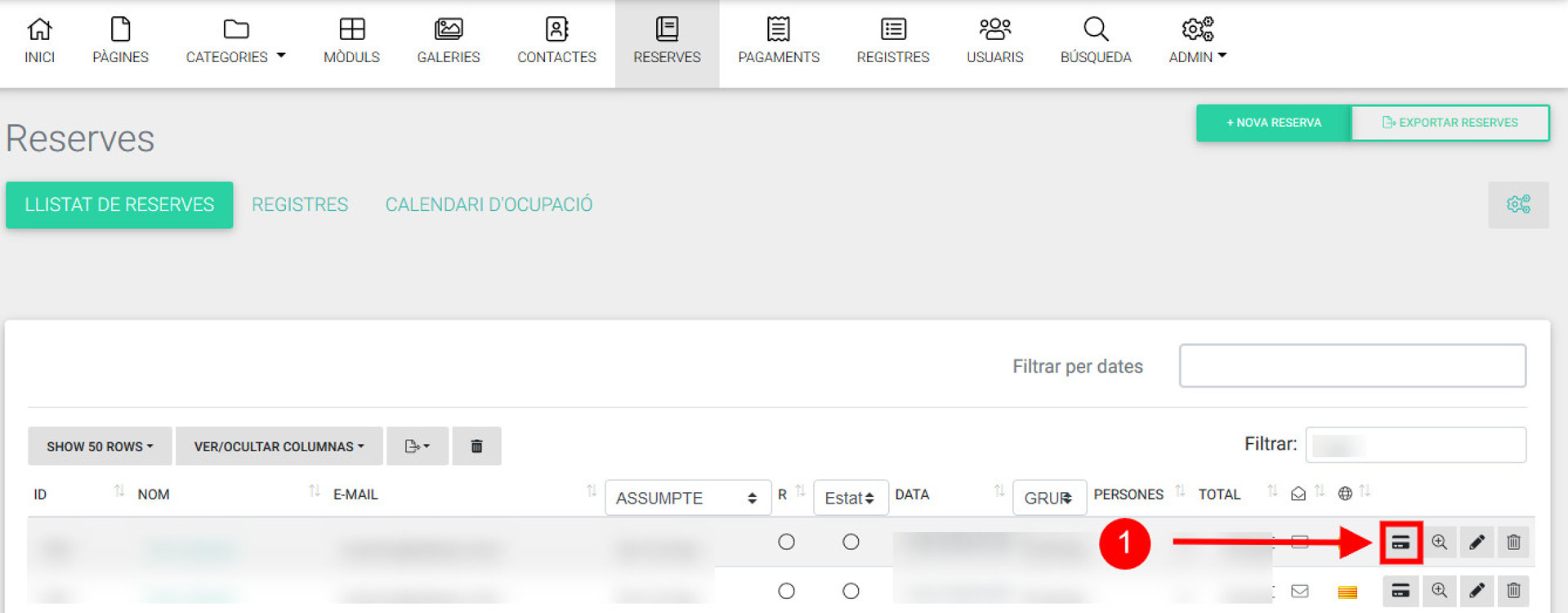Screen dimensions: 1568x613
Task: Delete the first reservation using trash icon
Action: (x=1513, y=542)
